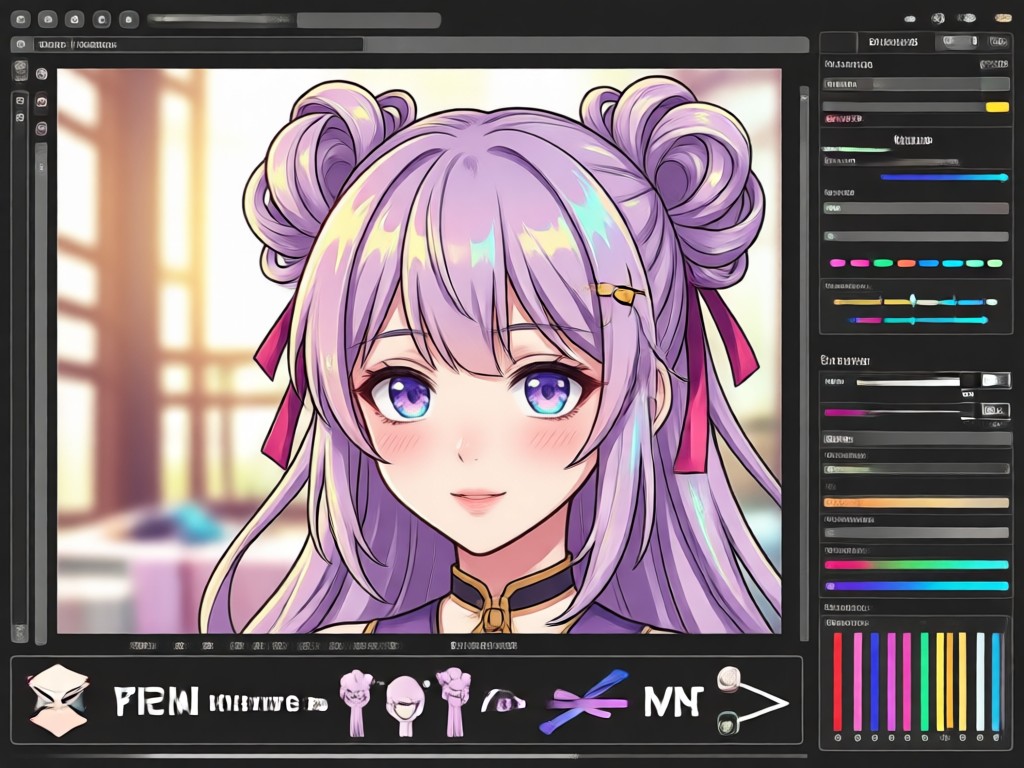Image resolution: width=1024 pixels, height=768 pixels.
Task: Pick the first blue pill color swatch
Action: pyautogui.click(x=929, y=263)
